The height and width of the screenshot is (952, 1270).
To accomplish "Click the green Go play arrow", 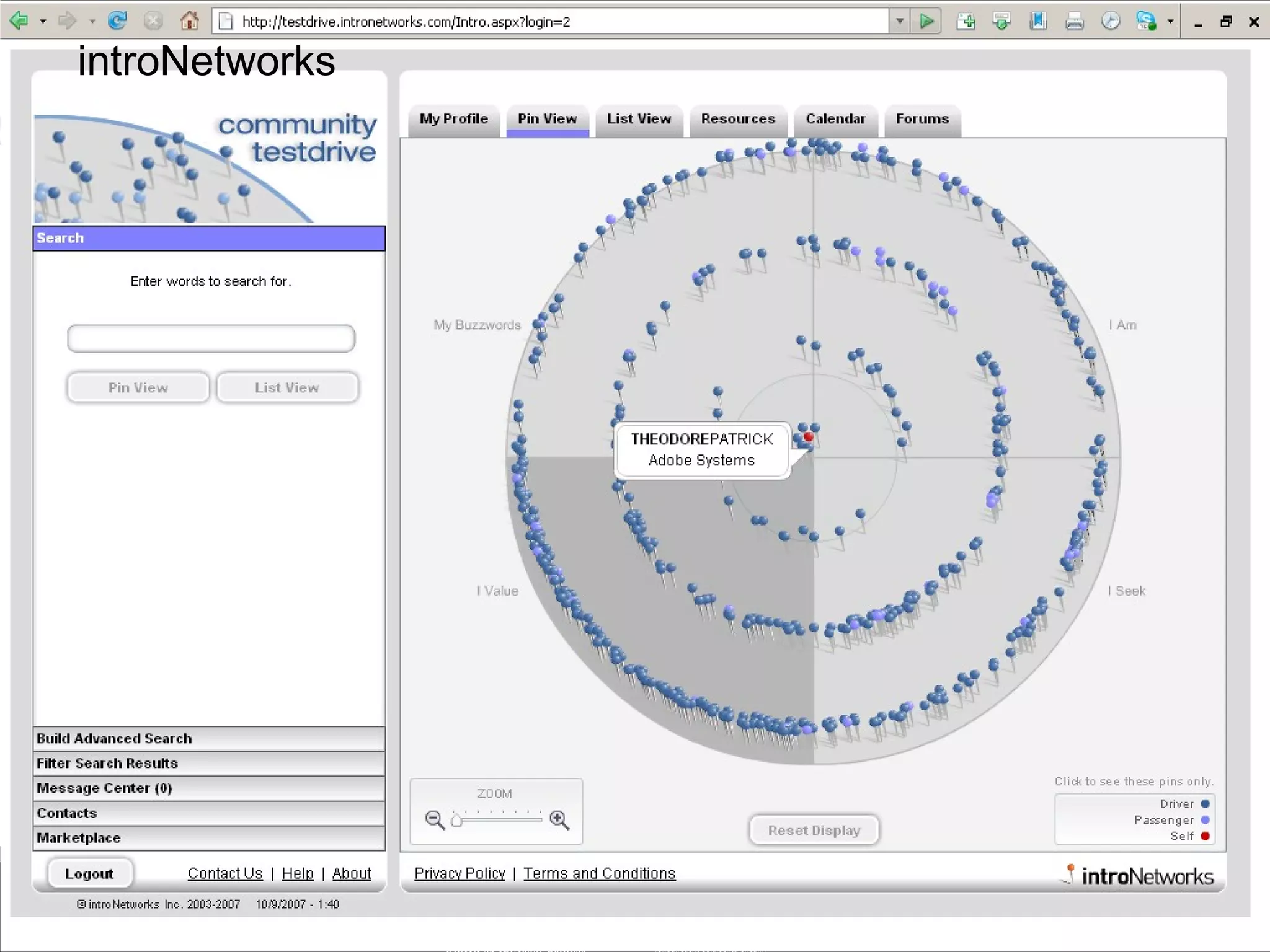I will tap(926, 22).
